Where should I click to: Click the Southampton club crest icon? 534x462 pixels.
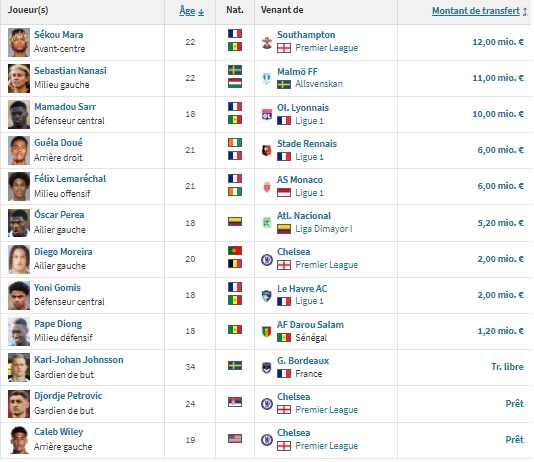pyautogui.click(x=267, y=43)
